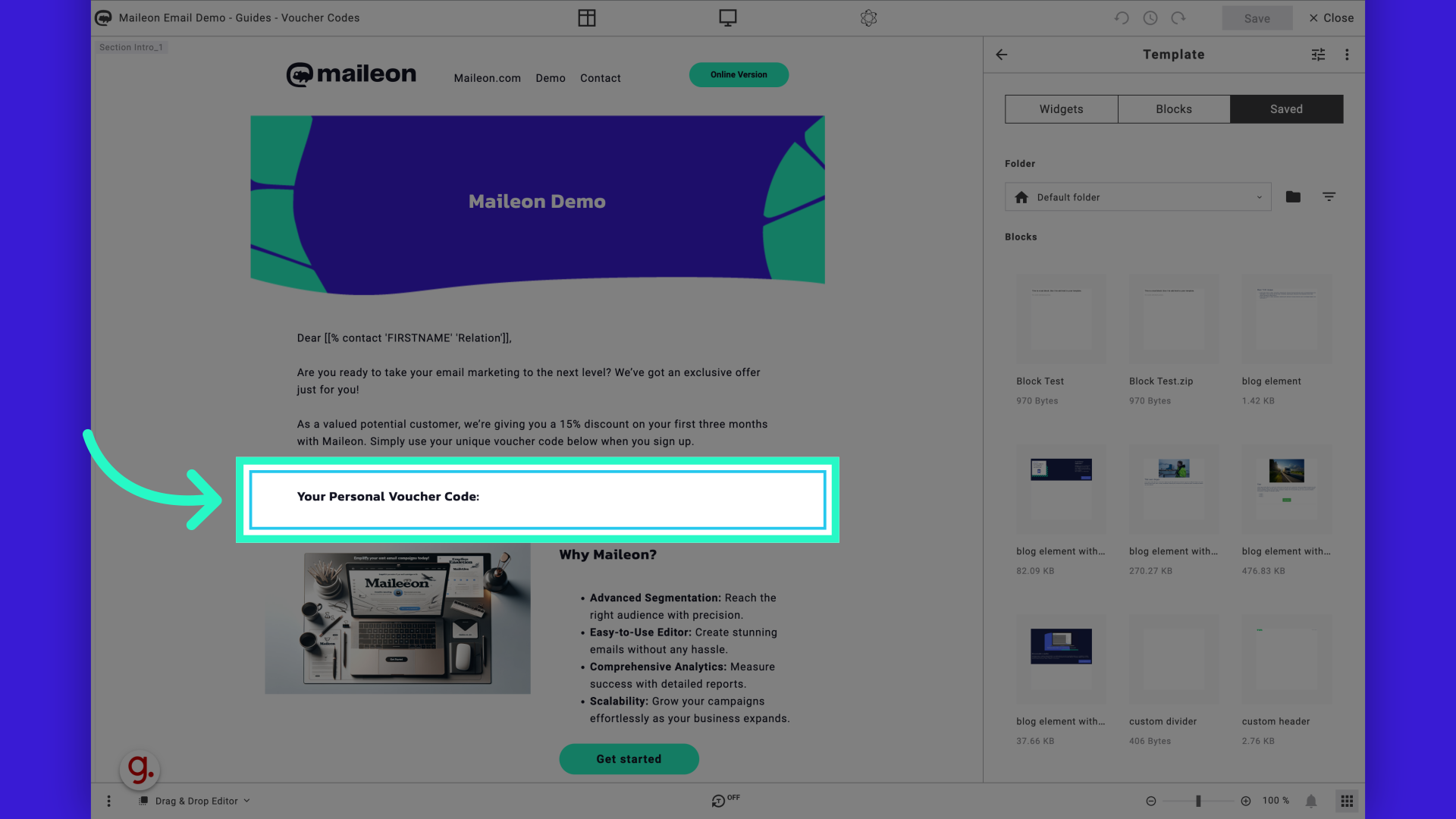The image size is (1456, 819).
Task: Open the Contact navigation link
Action: pos(600,78)
